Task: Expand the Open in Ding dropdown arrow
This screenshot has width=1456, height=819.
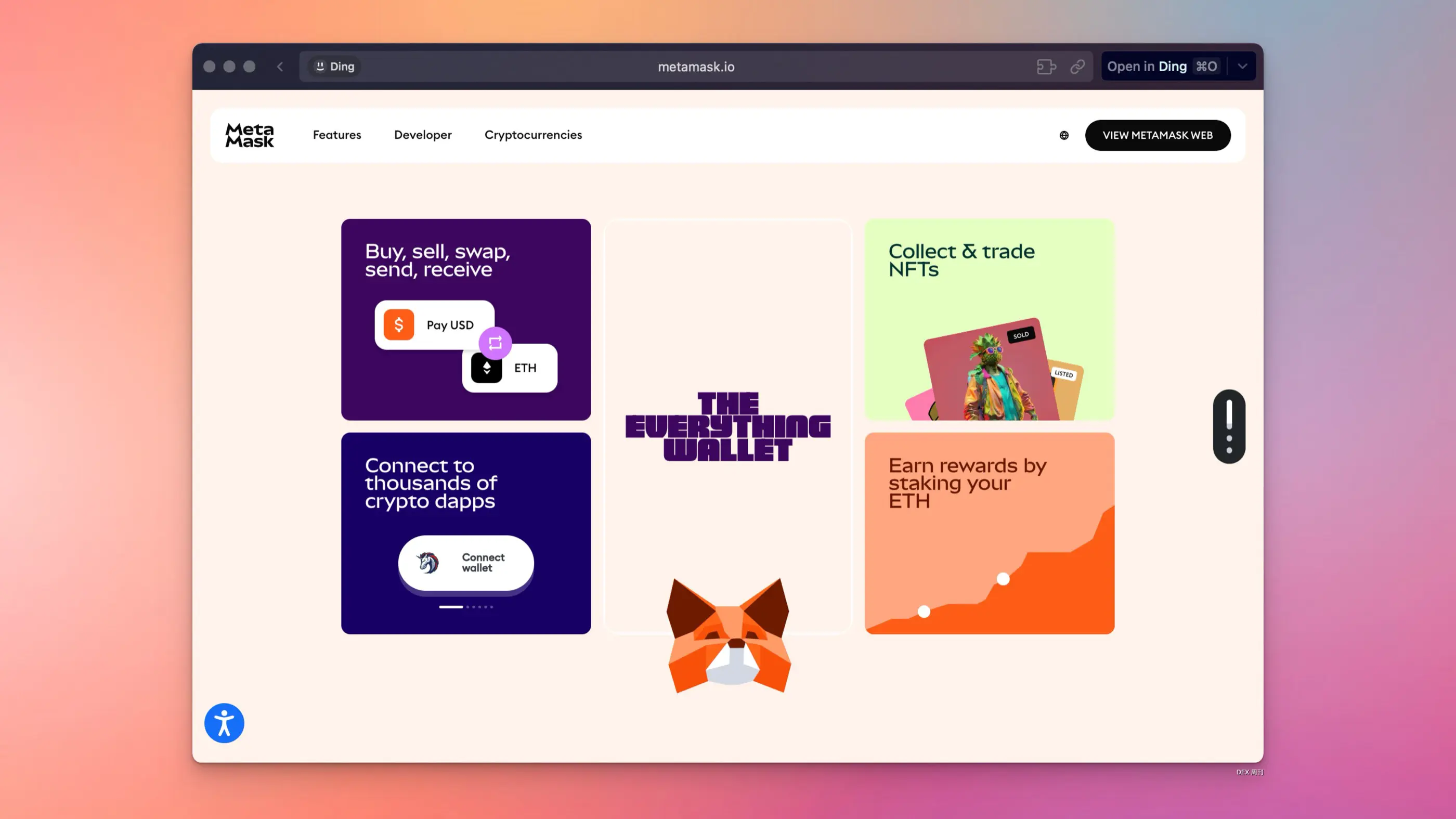Action: [x=1242, y=66]
